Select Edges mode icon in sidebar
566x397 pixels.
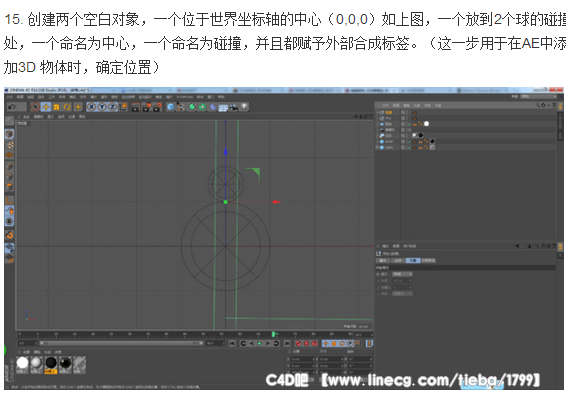point(10,177)
